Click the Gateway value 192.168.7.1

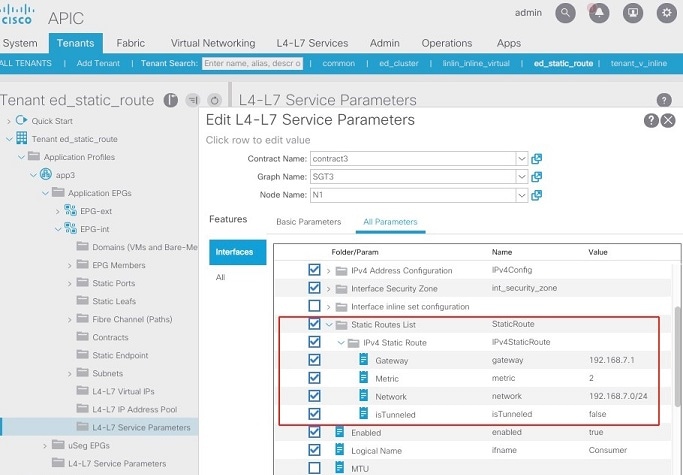click(612, 360)
